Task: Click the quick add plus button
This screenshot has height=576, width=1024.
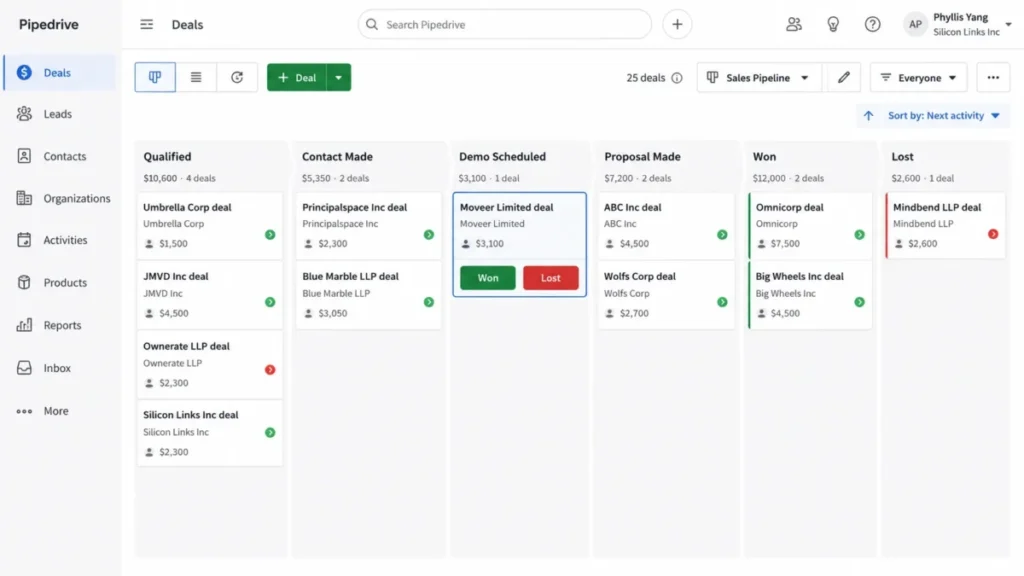Action: (x=677, y=24)
